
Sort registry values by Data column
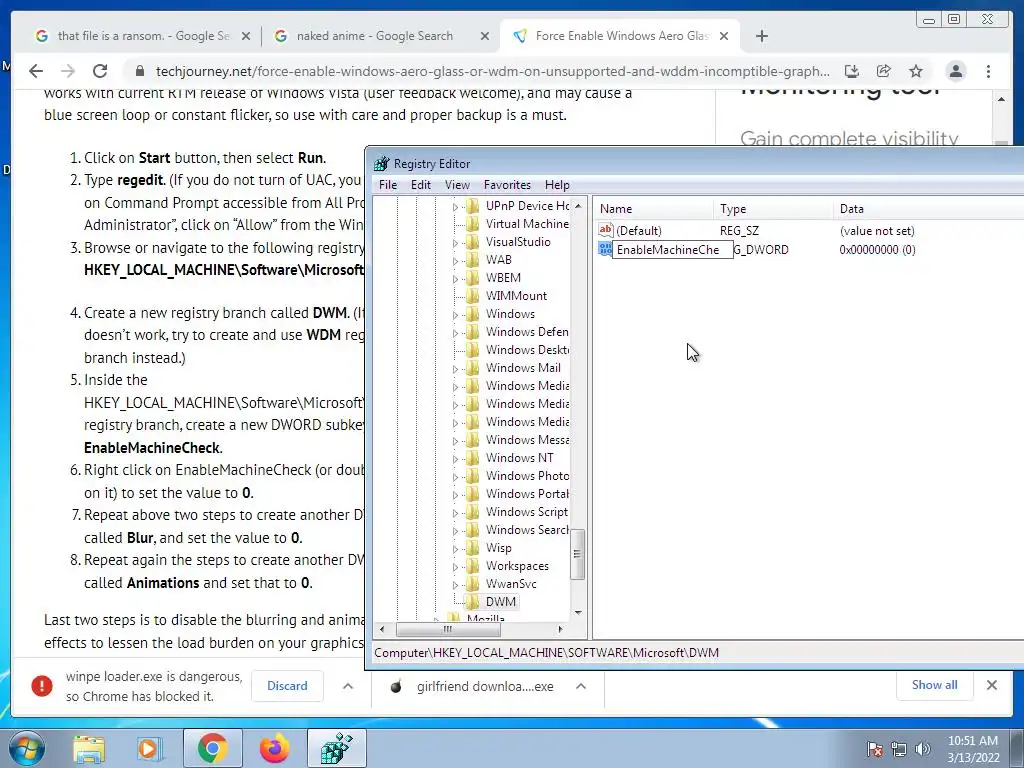(x=927, y=209)
